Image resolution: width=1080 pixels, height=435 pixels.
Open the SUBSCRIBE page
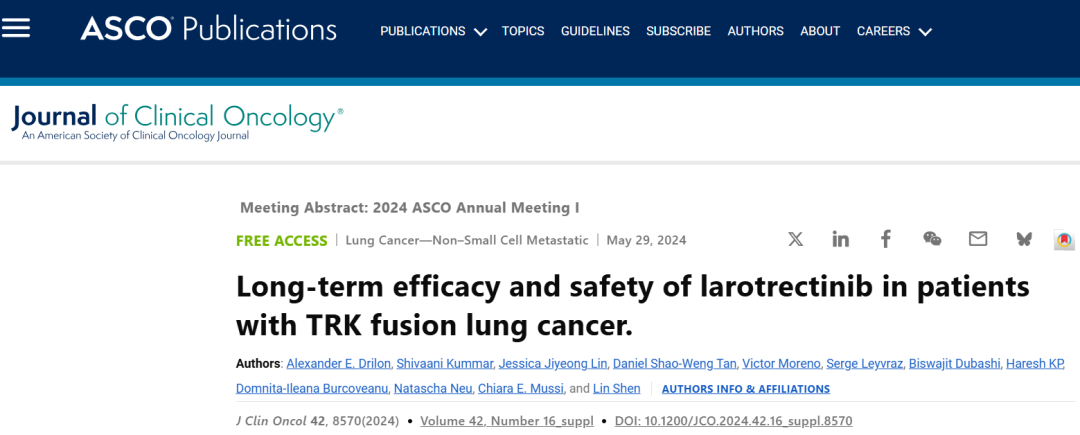pyautogui.click(x=678, y=31)
